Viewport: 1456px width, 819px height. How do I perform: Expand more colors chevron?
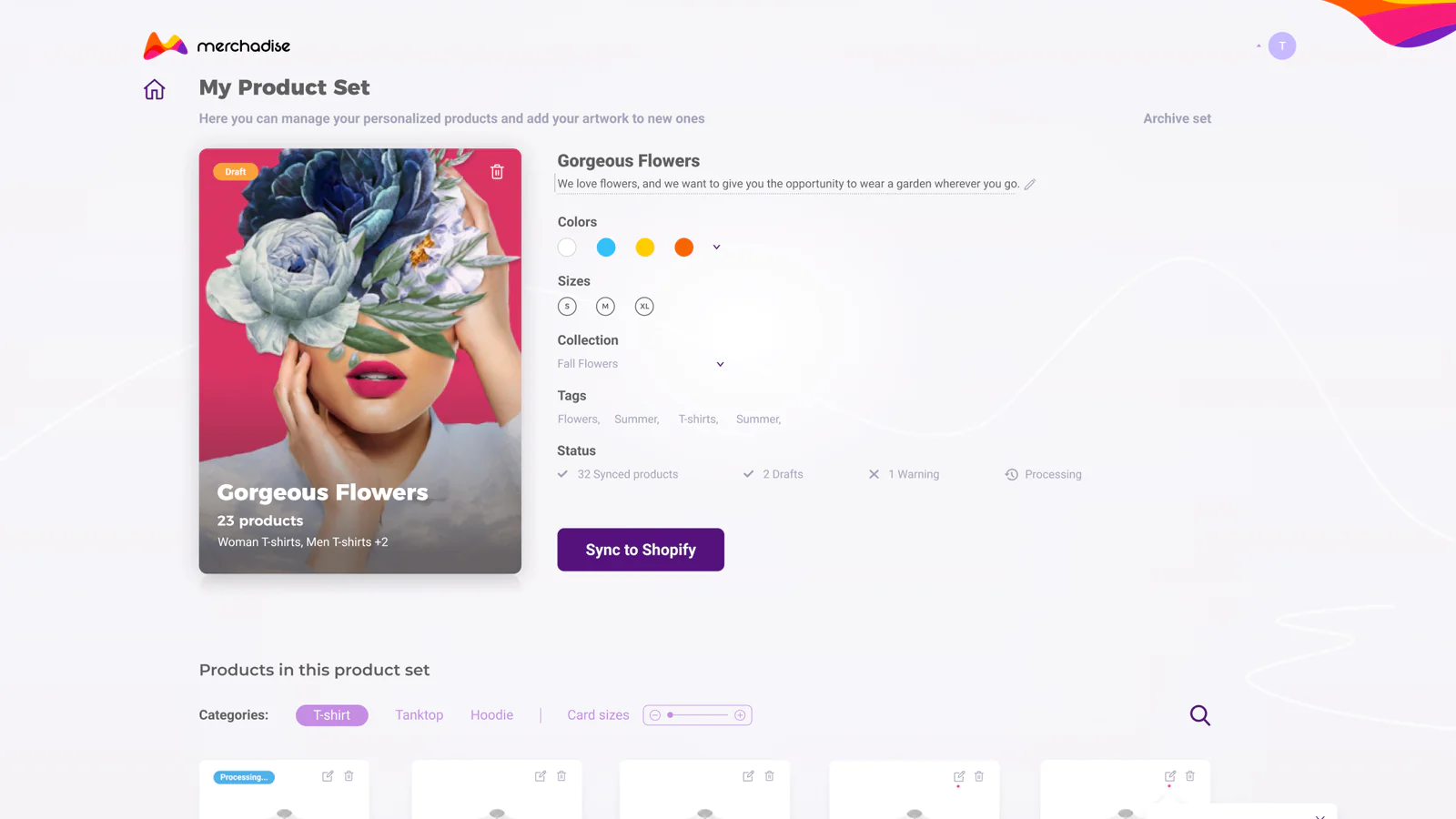tap(716, 248)
